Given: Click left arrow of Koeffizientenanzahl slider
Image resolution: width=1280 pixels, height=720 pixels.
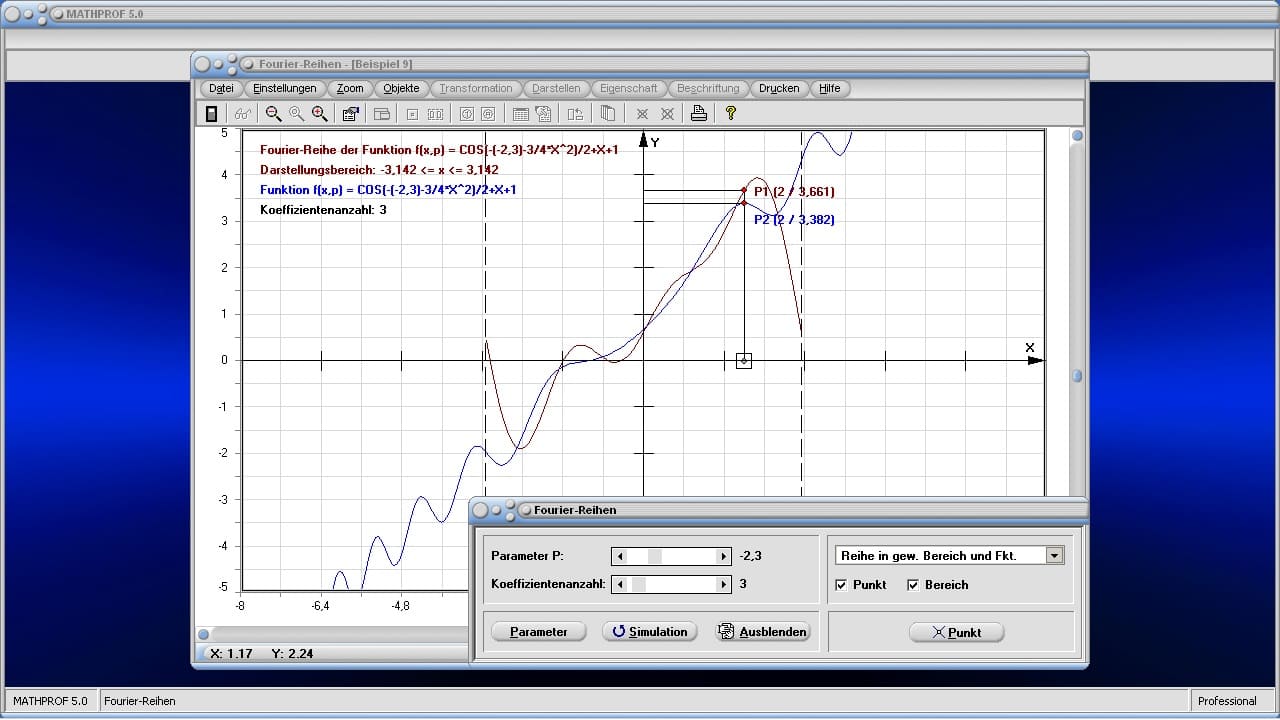Looking at the screenshot, I should pos(620,584).
